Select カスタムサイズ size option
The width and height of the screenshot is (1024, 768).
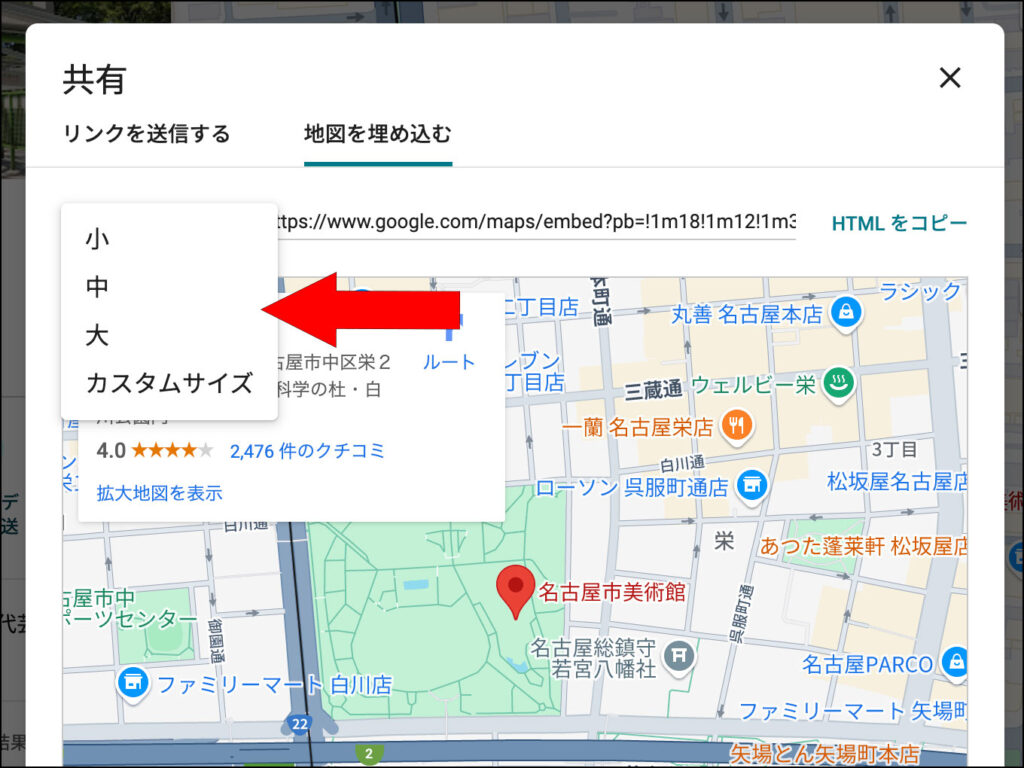pos(169,383)
